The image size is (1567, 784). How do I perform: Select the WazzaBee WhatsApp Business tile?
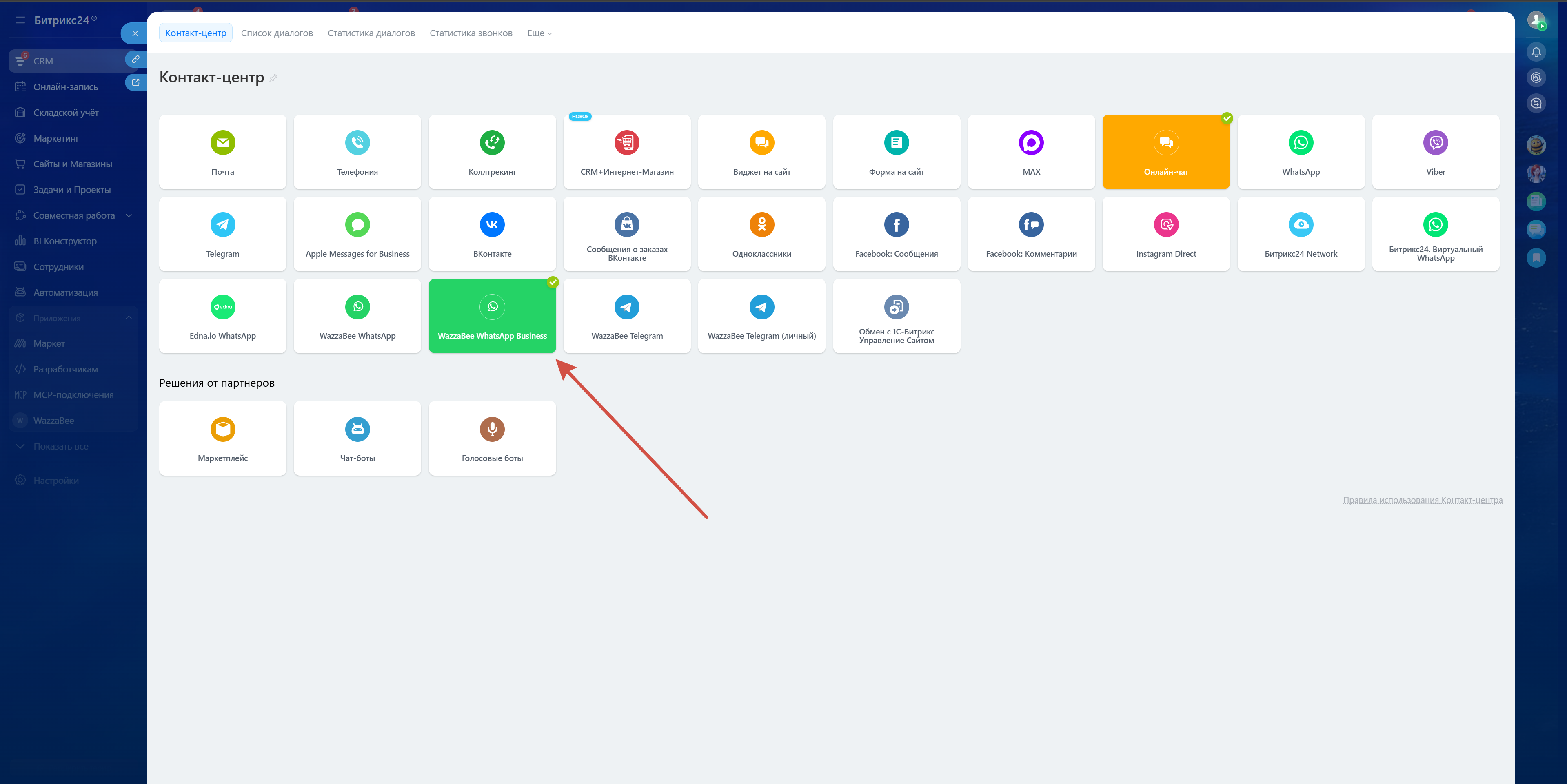492,316
